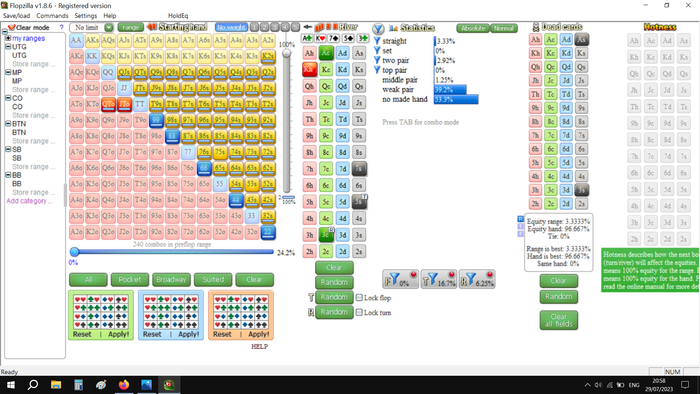Open the No limit dropdown arrow
The image size is (700, 394).
[x=108, y=28]
